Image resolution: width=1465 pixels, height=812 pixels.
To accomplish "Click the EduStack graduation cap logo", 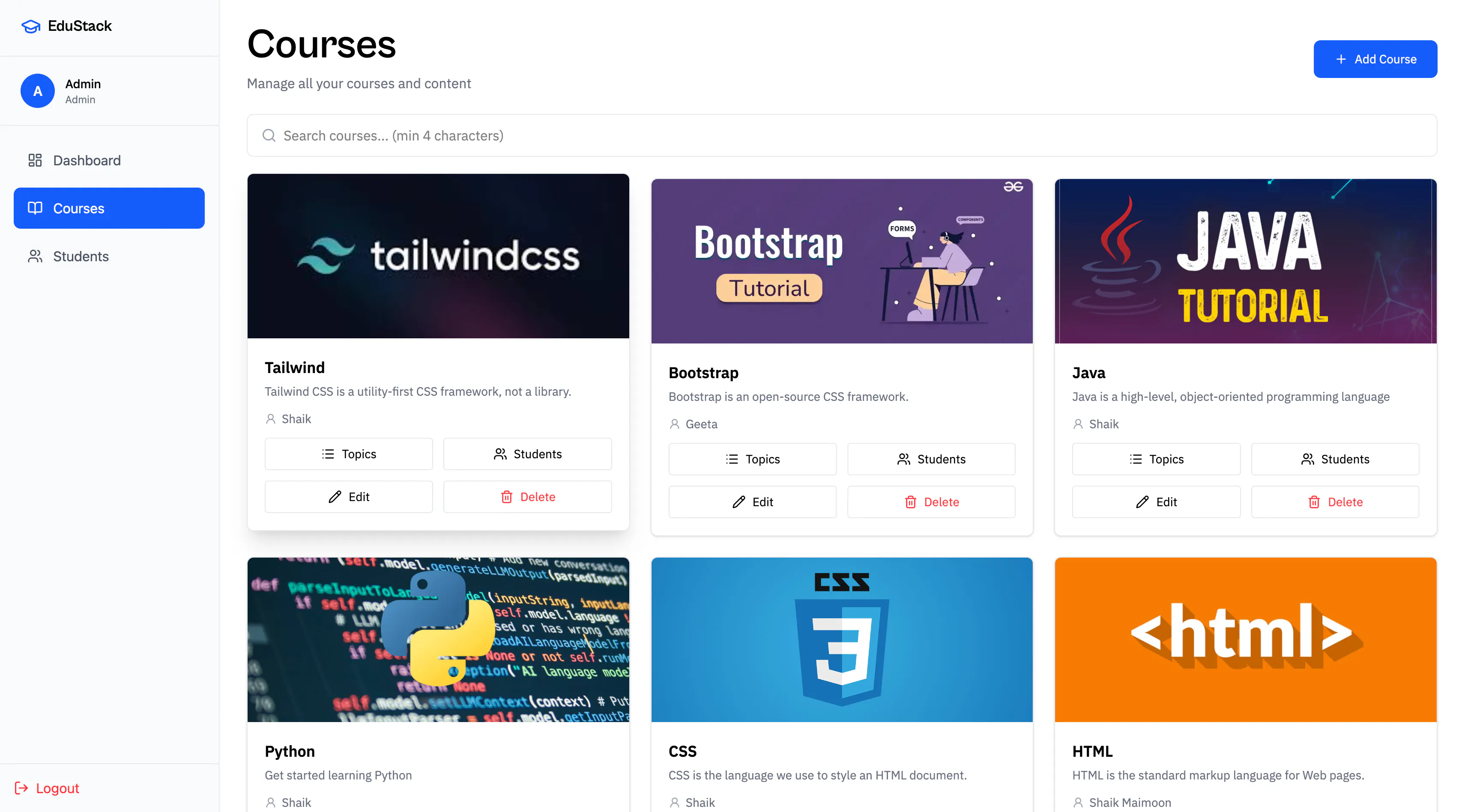I will (x=31, y=26).
